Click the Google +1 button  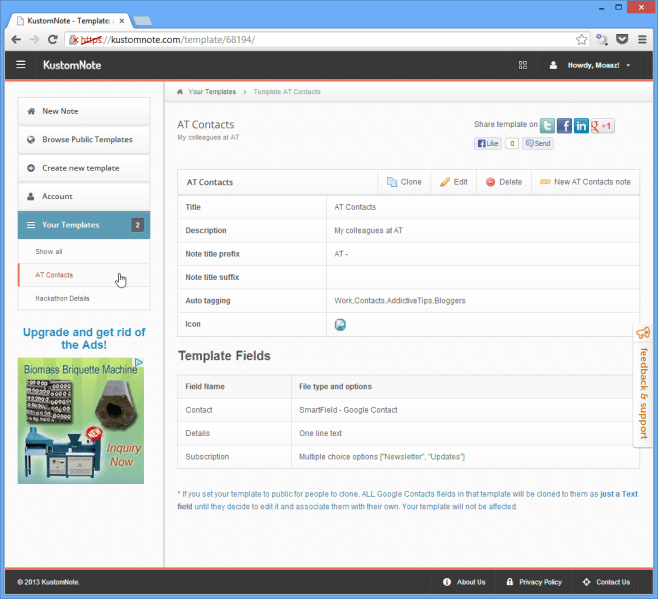point(603,126)
